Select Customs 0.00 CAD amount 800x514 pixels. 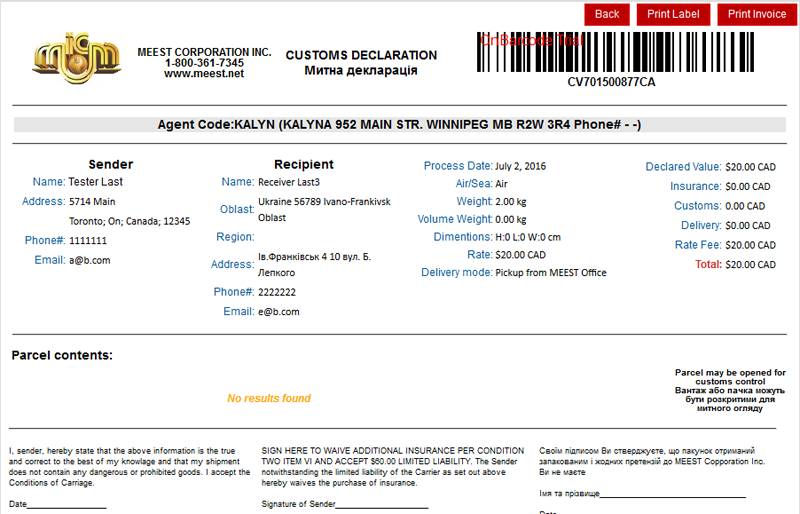(745, 206)
